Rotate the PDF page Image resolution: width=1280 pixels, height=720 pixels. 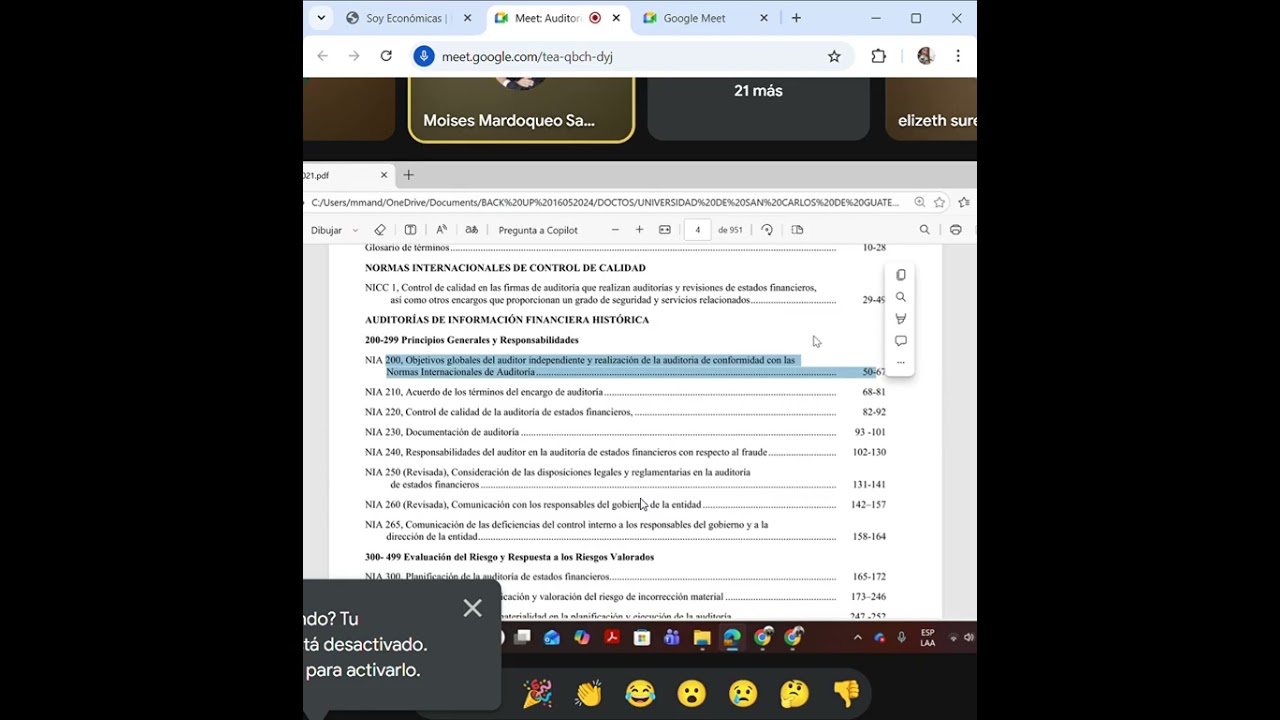click(767, 230)
